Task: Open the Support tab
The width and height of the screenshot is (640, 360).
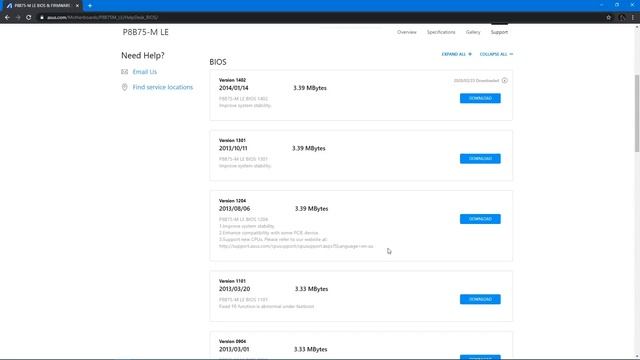Action: tap(499, 32)
